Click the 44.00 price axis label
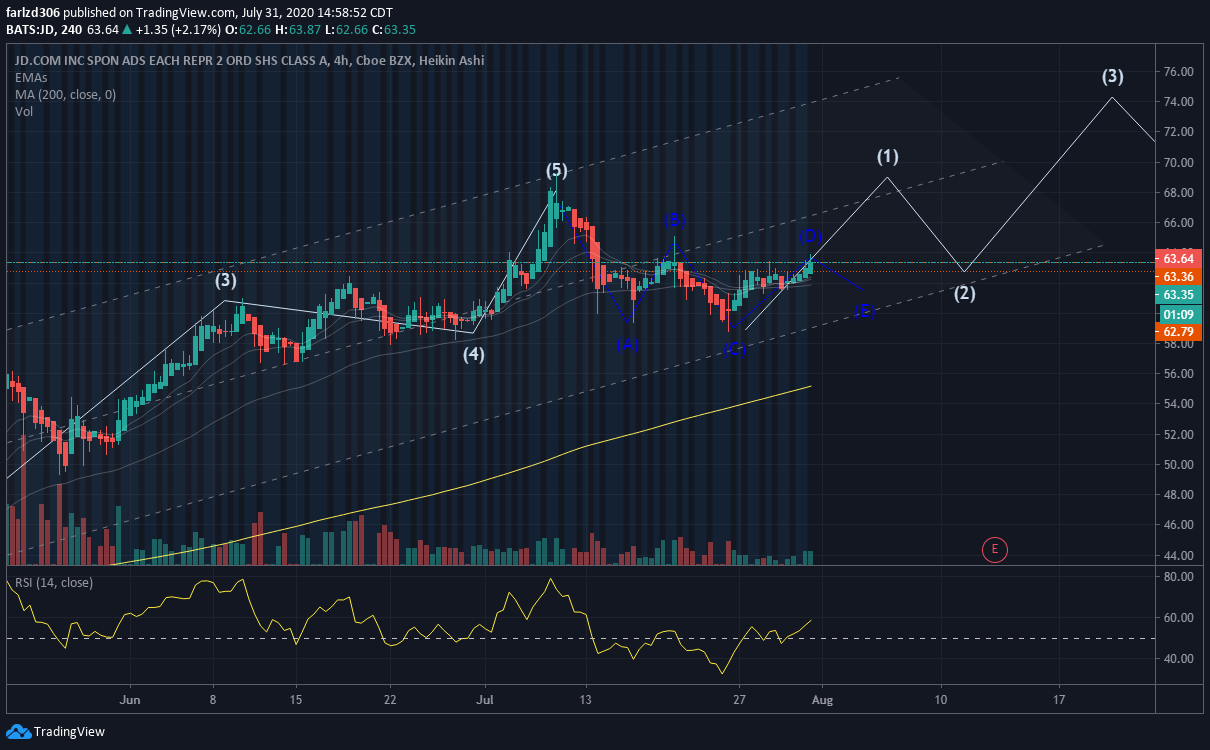Viewport: 1210px width, 750px height. 1179,555
